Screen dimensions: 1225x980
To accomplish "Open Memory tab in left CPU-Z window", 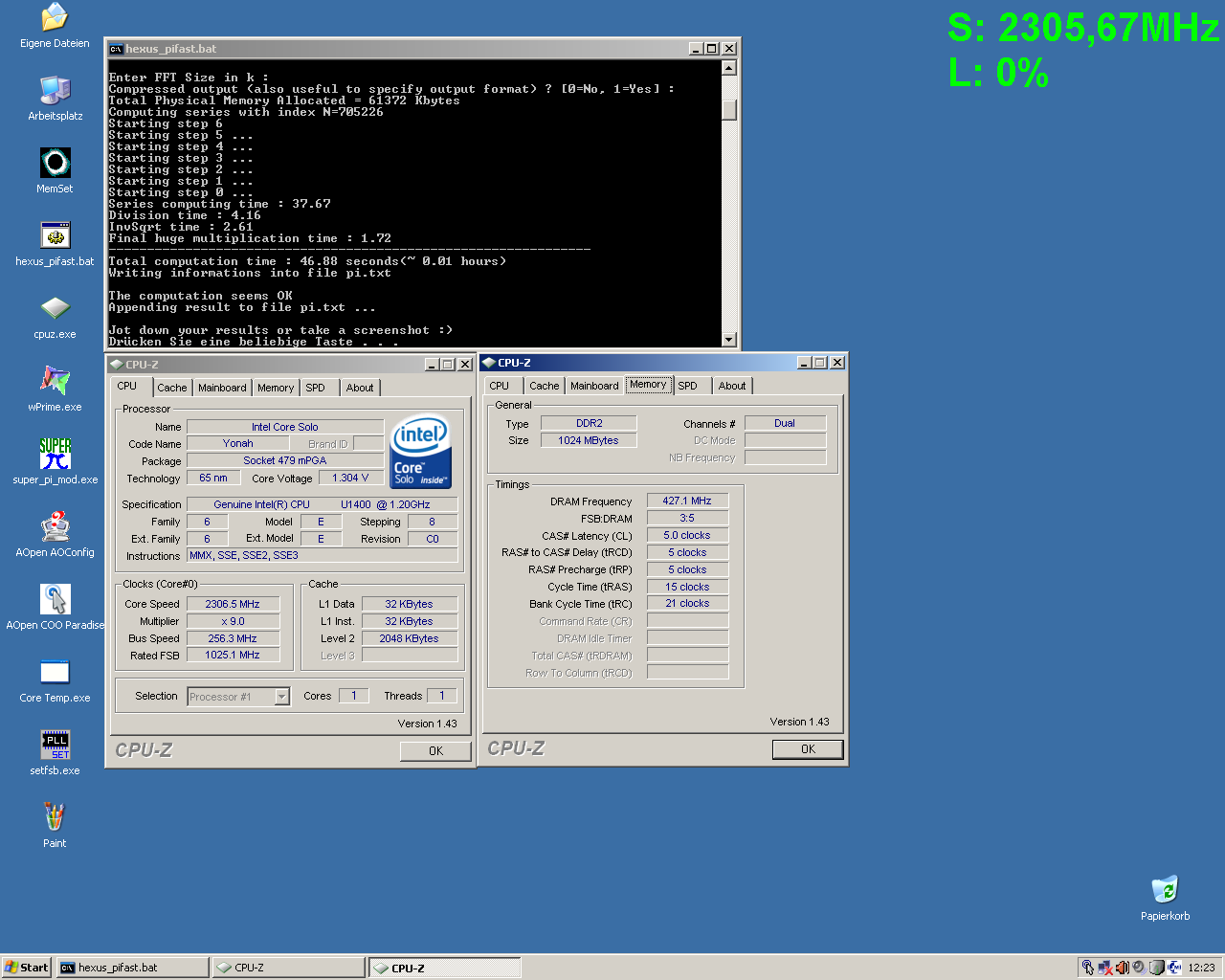I will pos(276,388).
